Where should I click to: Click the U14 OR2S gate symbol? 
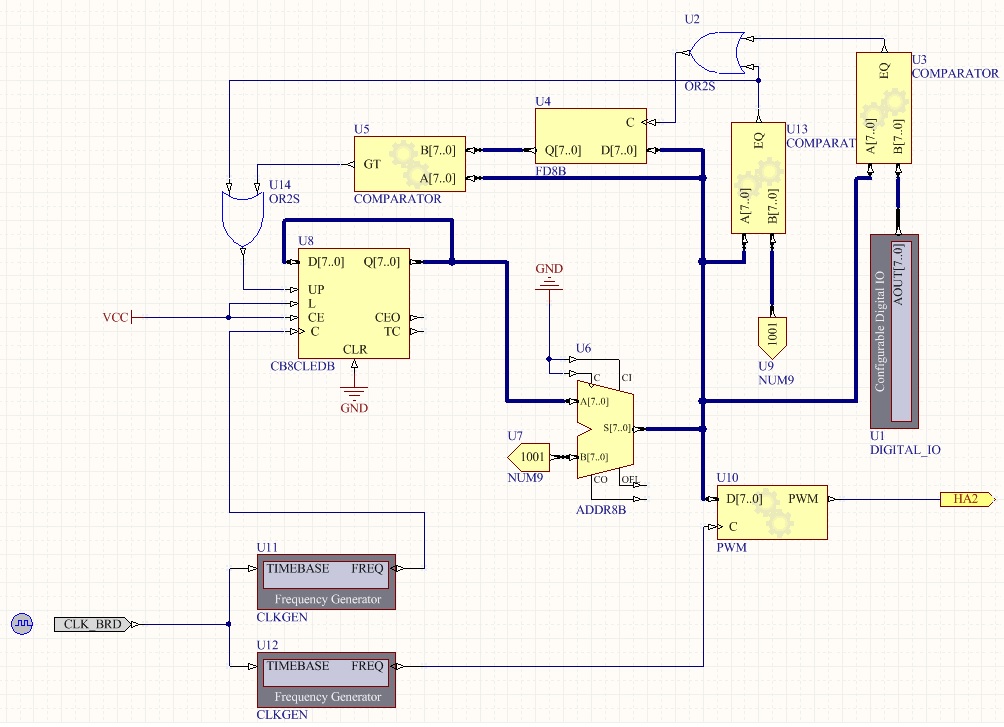pos(241,215)
